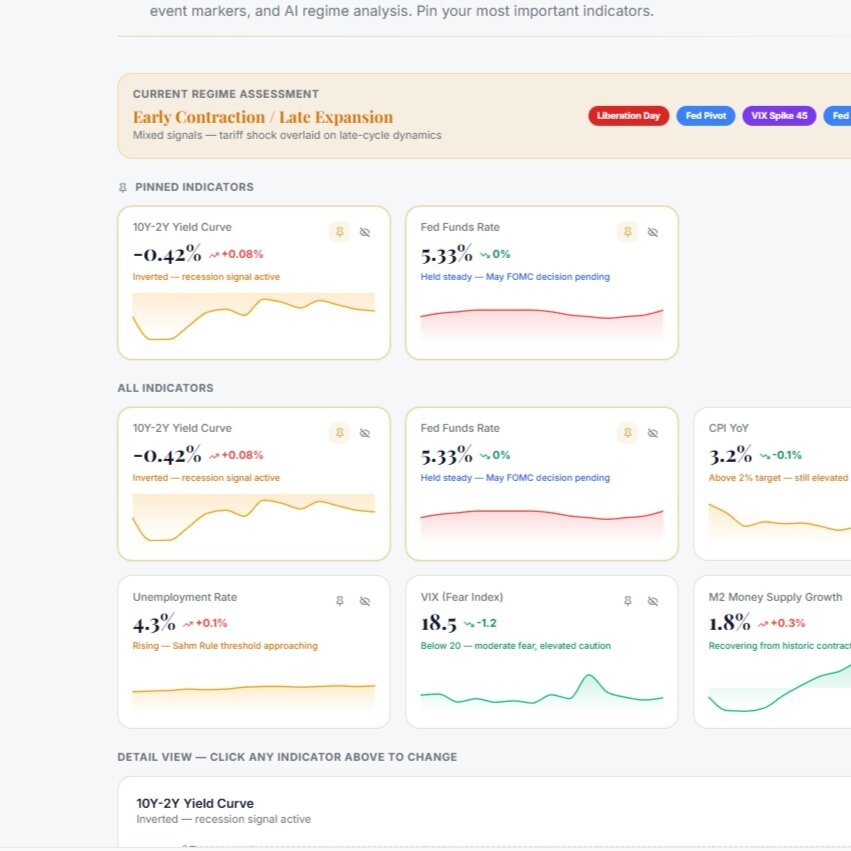Open the M2 Money Supply Growth card
851x851 pixels.
(773, 652)
